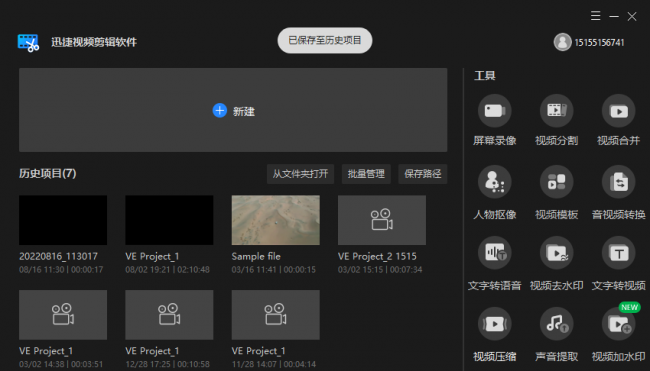Screen dimensions: 650x371
Task: Click the 迅捷视频剪辑软件 app title
Action: click(x=94, y=42)
